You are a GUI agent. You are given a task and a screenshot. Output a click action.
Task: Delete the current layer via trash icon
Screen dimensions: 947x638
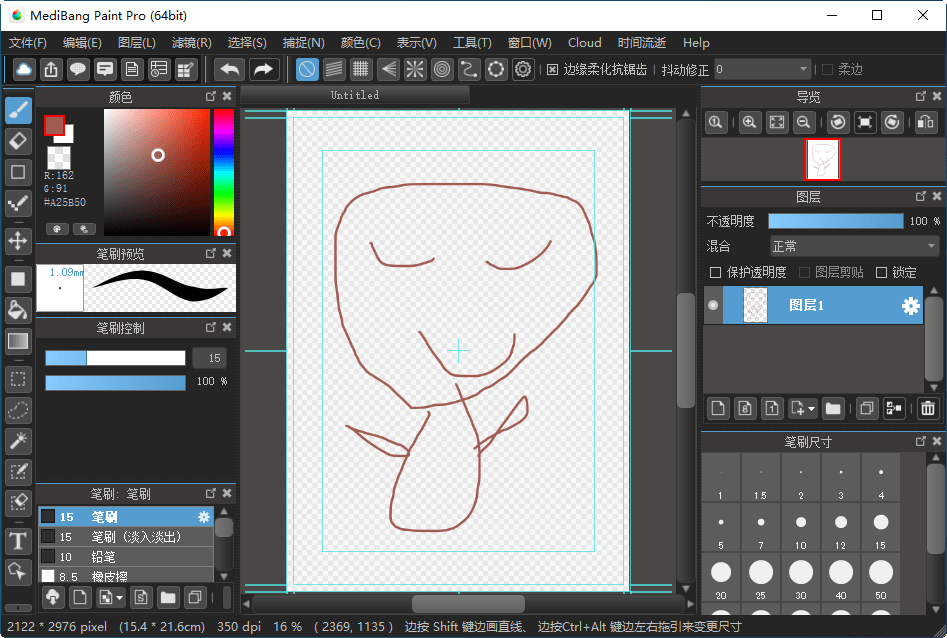coord(927,408)
